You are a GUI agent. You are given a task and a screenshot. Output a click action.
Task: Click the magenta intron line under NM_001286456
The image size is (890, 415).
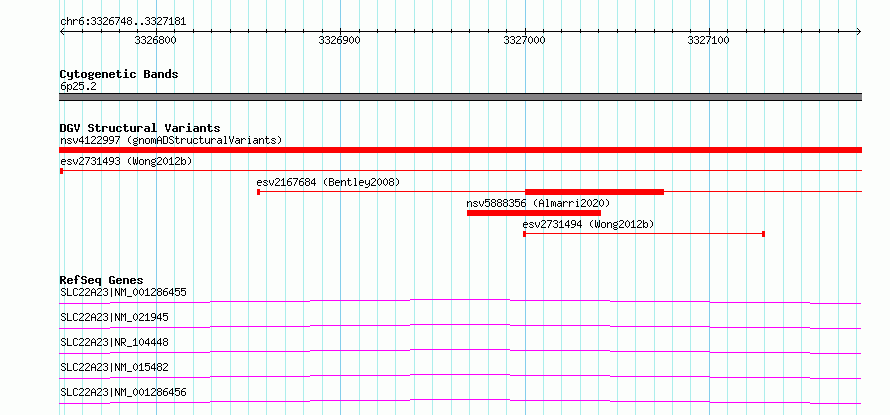click(x=460, y=401)
